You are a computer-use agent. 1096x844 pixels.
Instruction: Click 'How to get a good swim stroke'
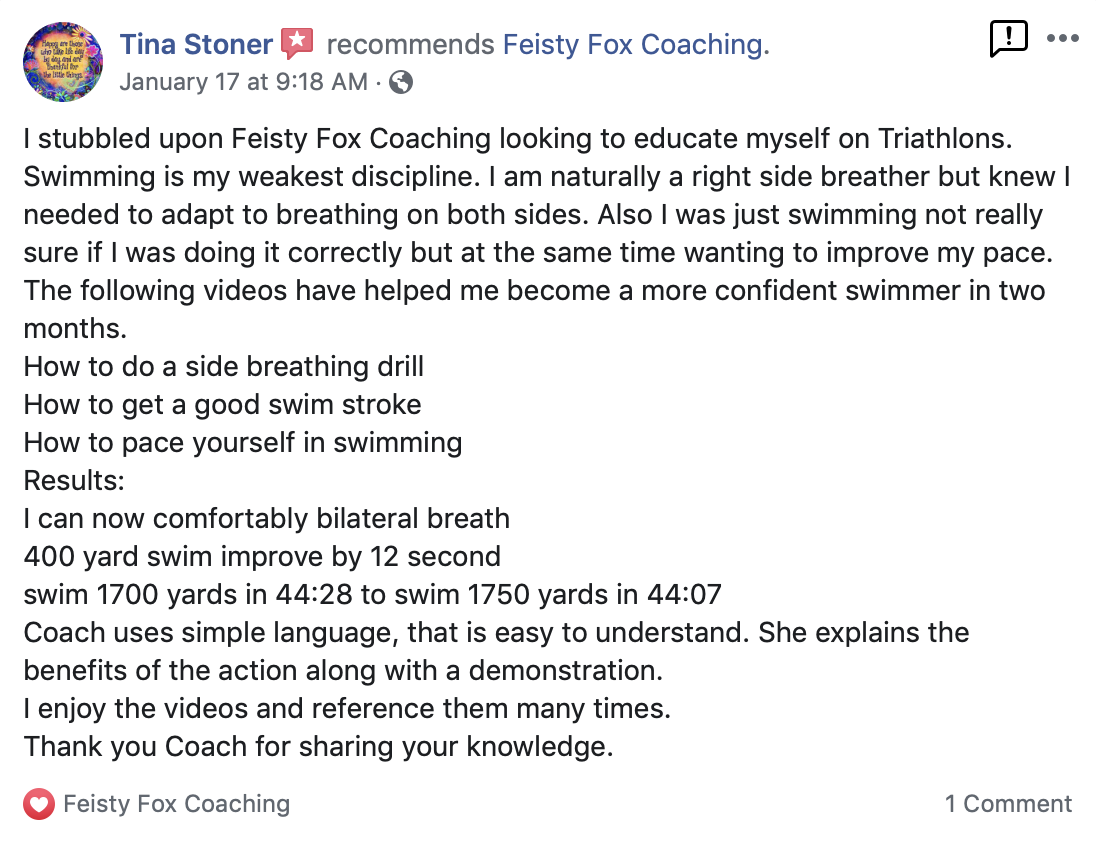click(x=222, y=405)
